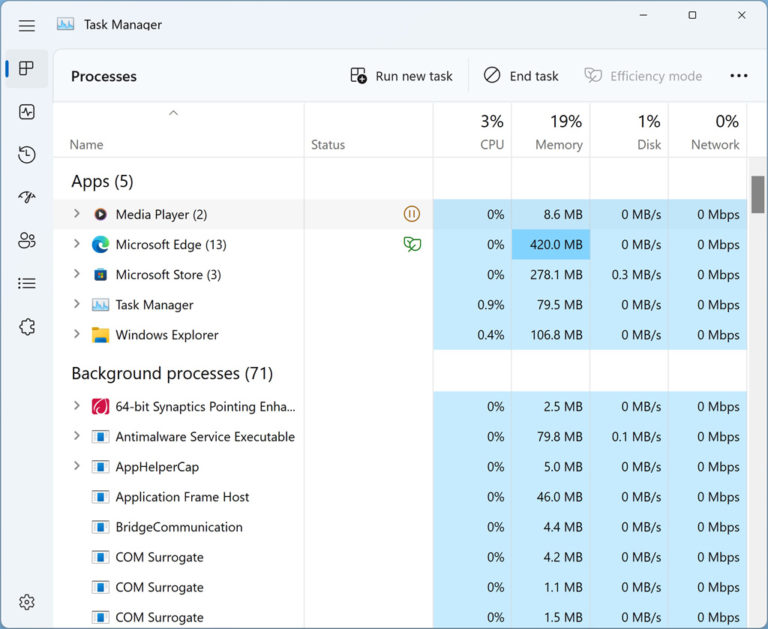The width and height of the screenshot is (768, 629).
Task: Sort by the Name column header
Action: 86,145
